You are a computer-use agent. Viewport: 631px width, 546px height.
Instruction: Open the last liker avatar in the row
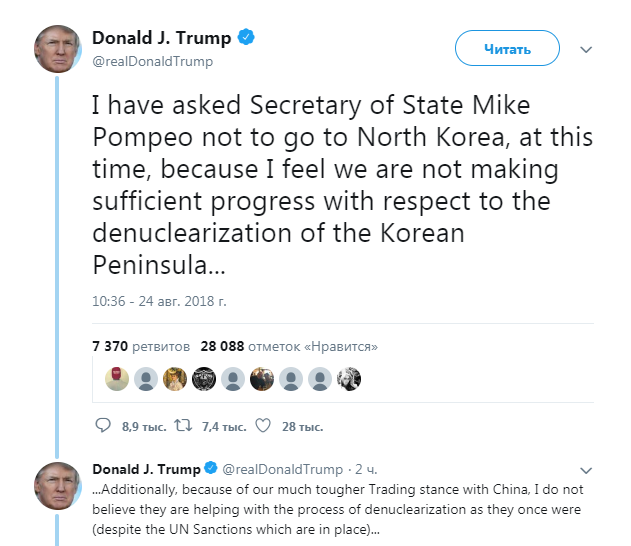pos(349,379)
